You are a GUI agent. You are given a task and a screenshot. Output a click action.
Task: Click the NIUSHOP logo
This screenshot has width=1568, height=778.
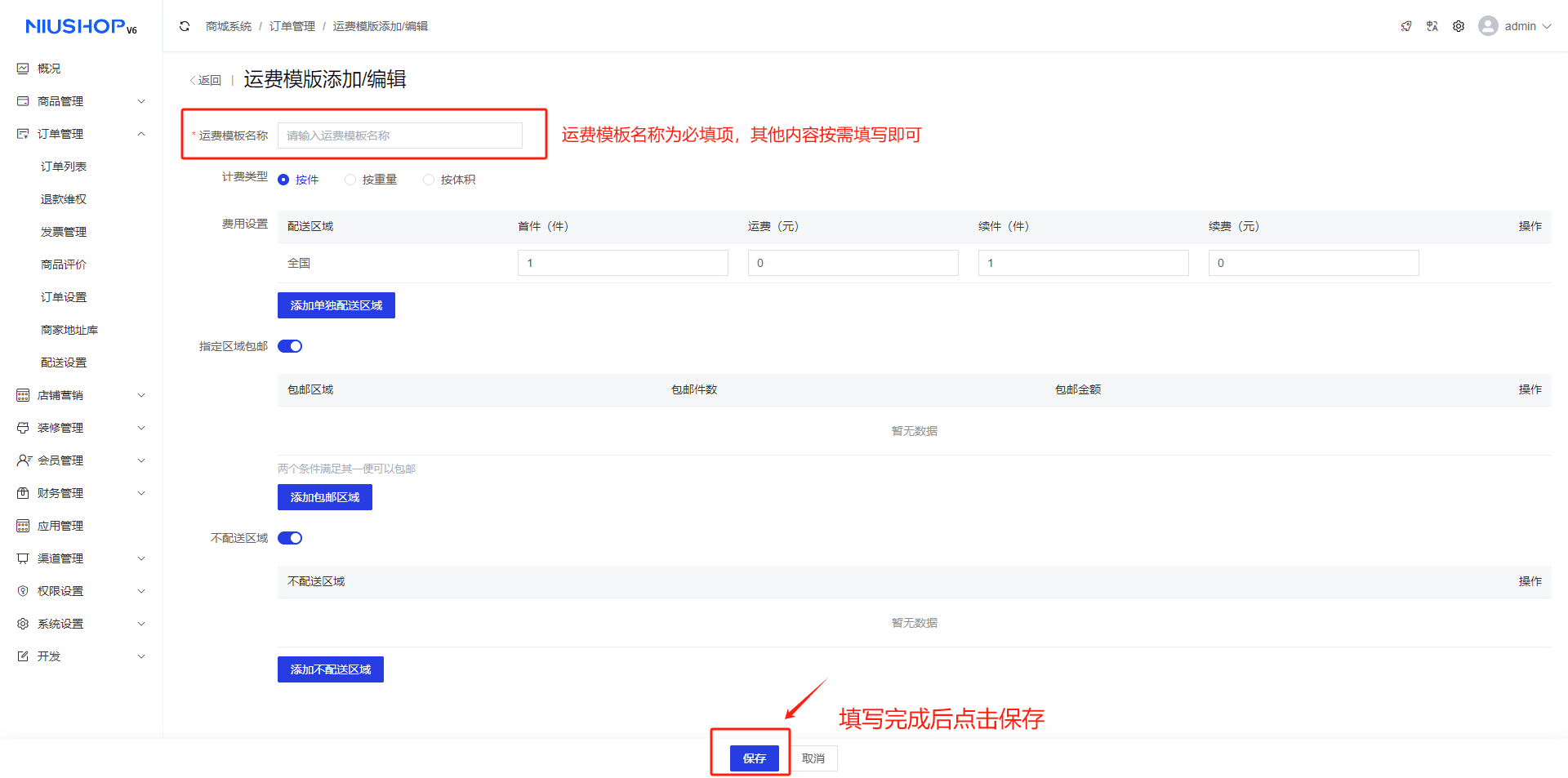(81, 27)
